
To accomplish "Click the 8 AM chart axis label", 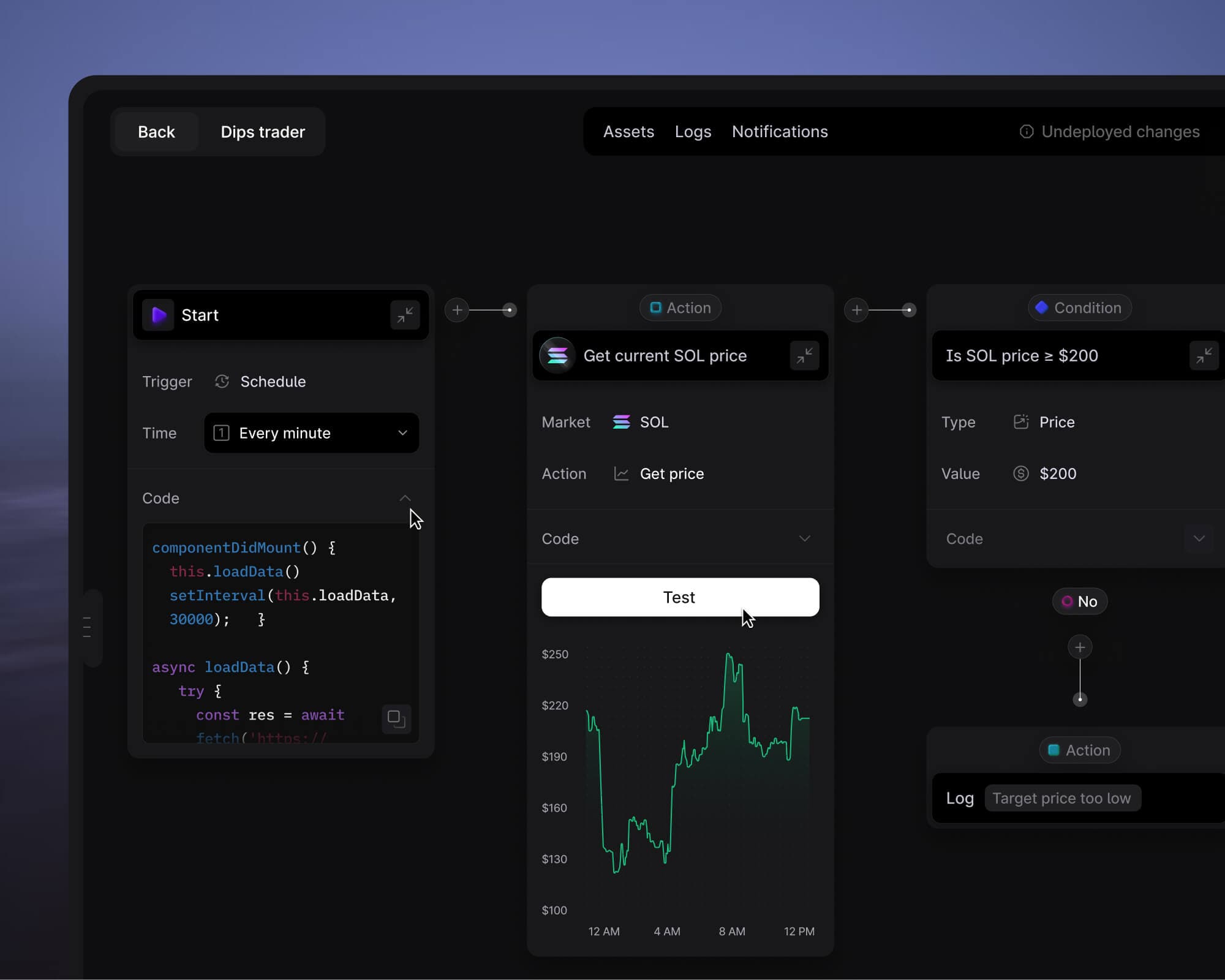I will (732, 931).
